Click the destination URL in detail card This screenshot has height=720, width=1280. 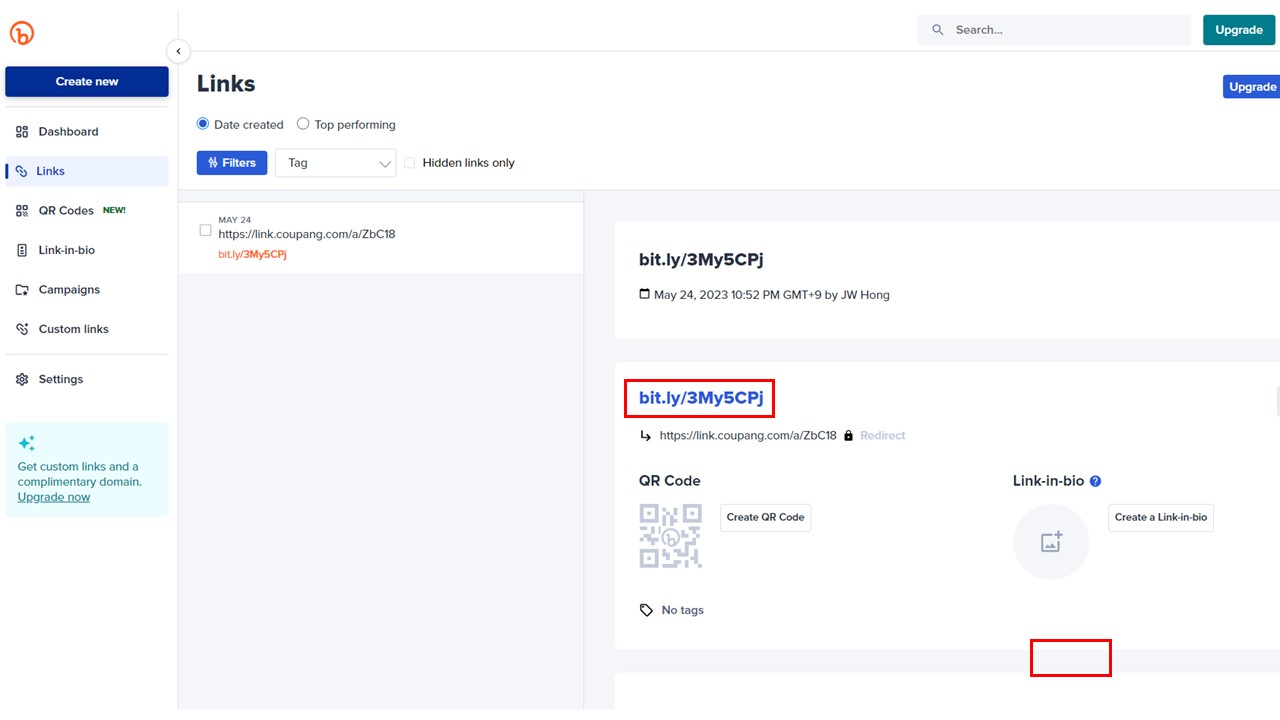pos(748,436)
